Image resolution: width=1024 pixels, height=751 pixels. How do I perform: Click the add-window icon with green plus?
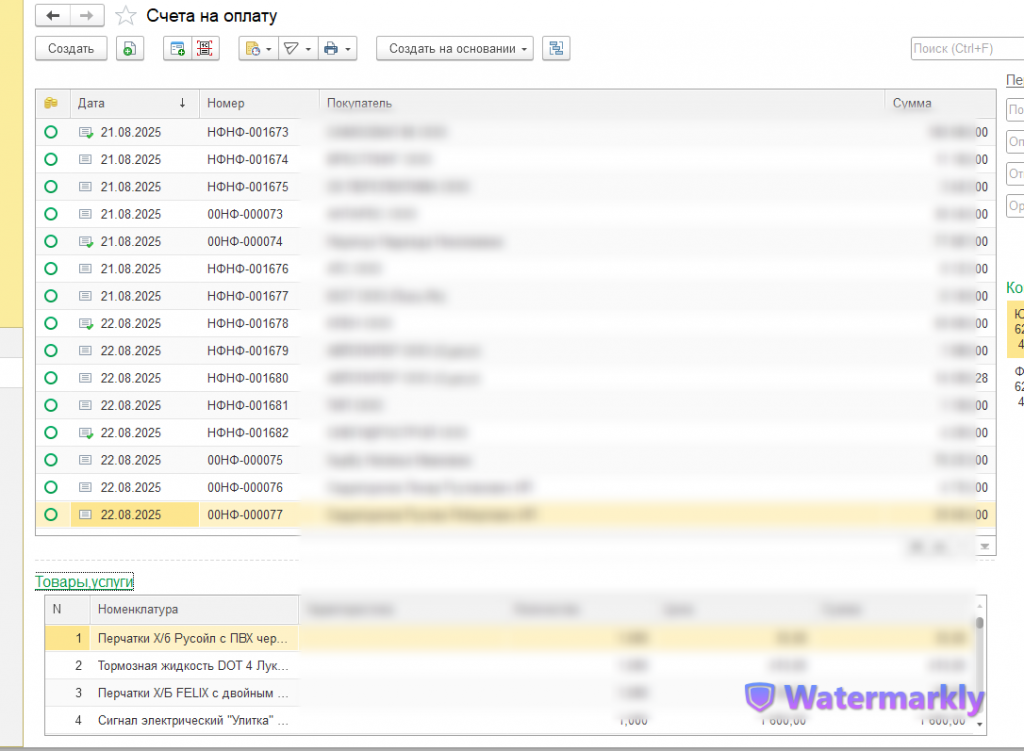pos(177,49)
